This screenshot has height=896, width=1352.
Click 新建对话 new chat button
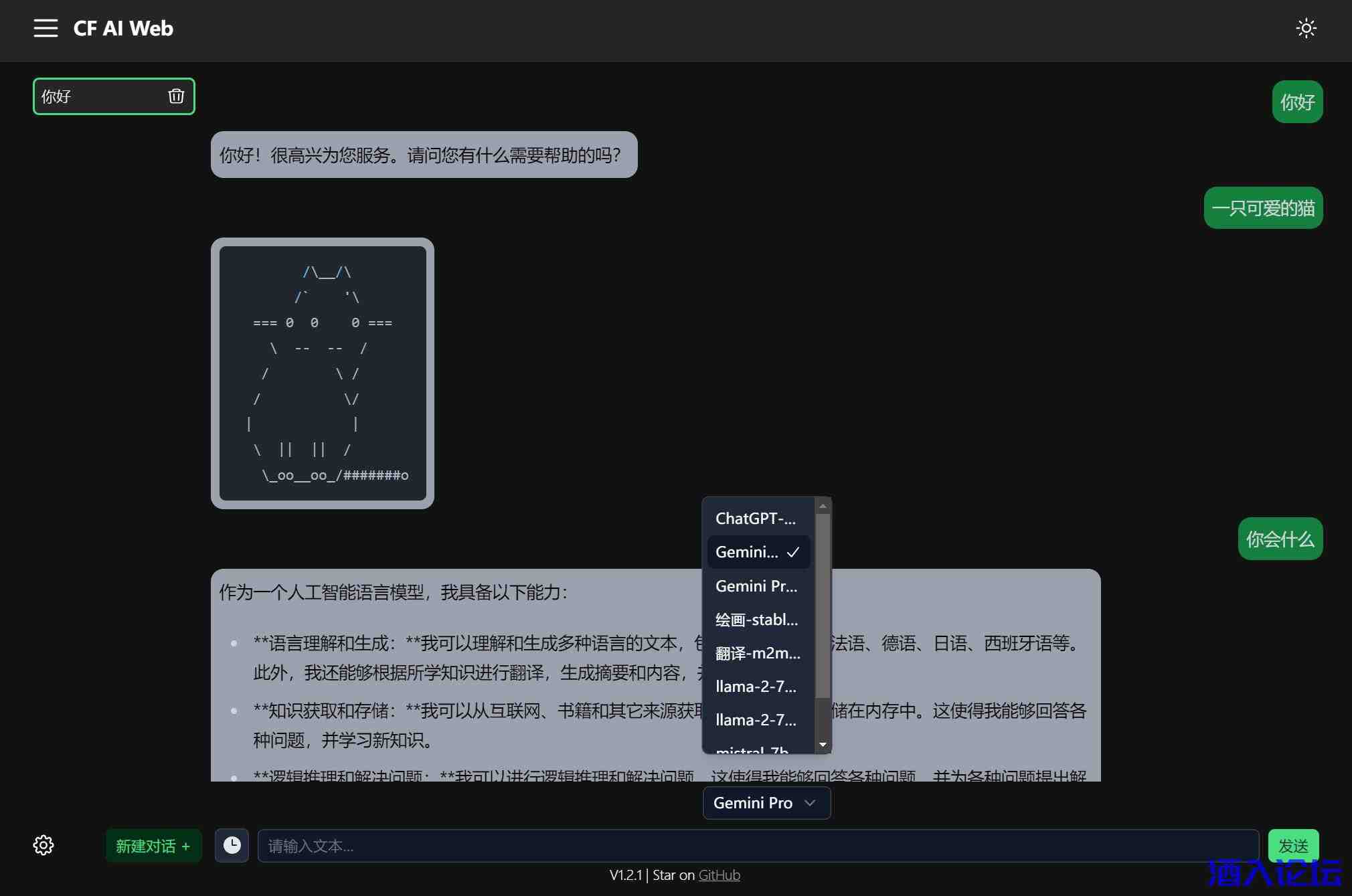pyautogui.click(x=153, y=846)
